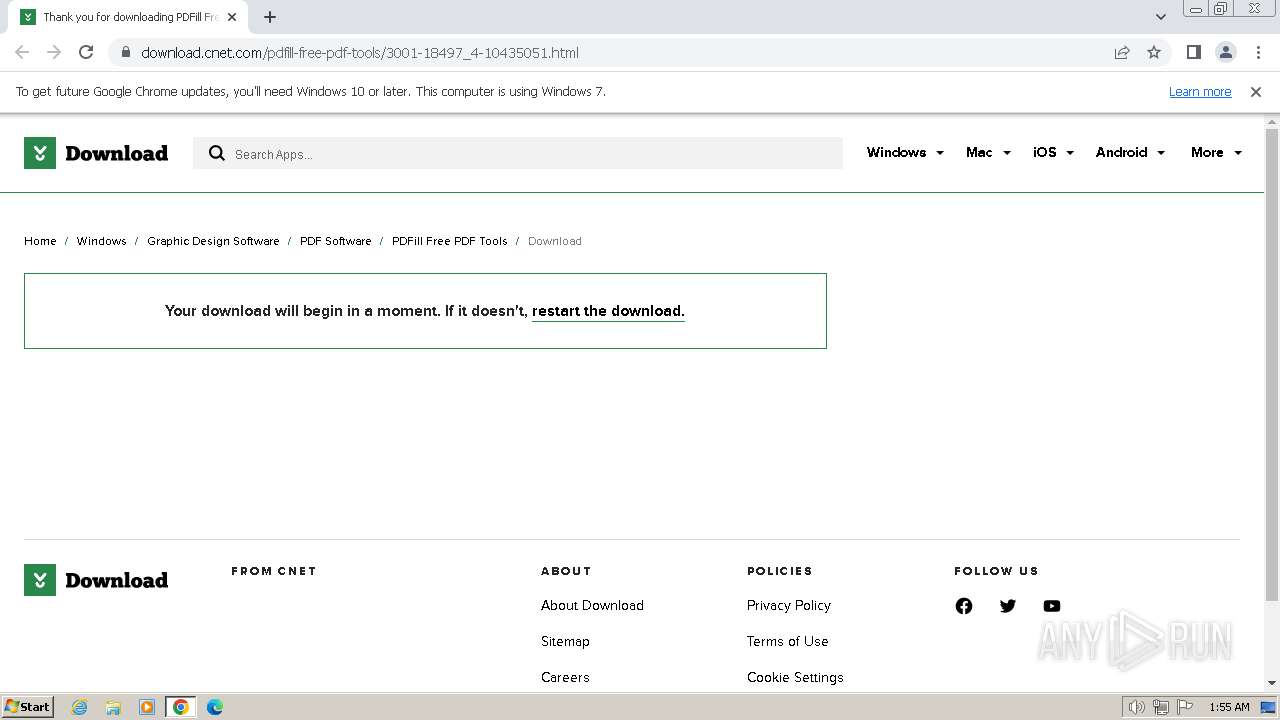Click the Chrome back arrow
Image resolution: width=1280 pixels, height=720 pixels.
coord(22,52)
